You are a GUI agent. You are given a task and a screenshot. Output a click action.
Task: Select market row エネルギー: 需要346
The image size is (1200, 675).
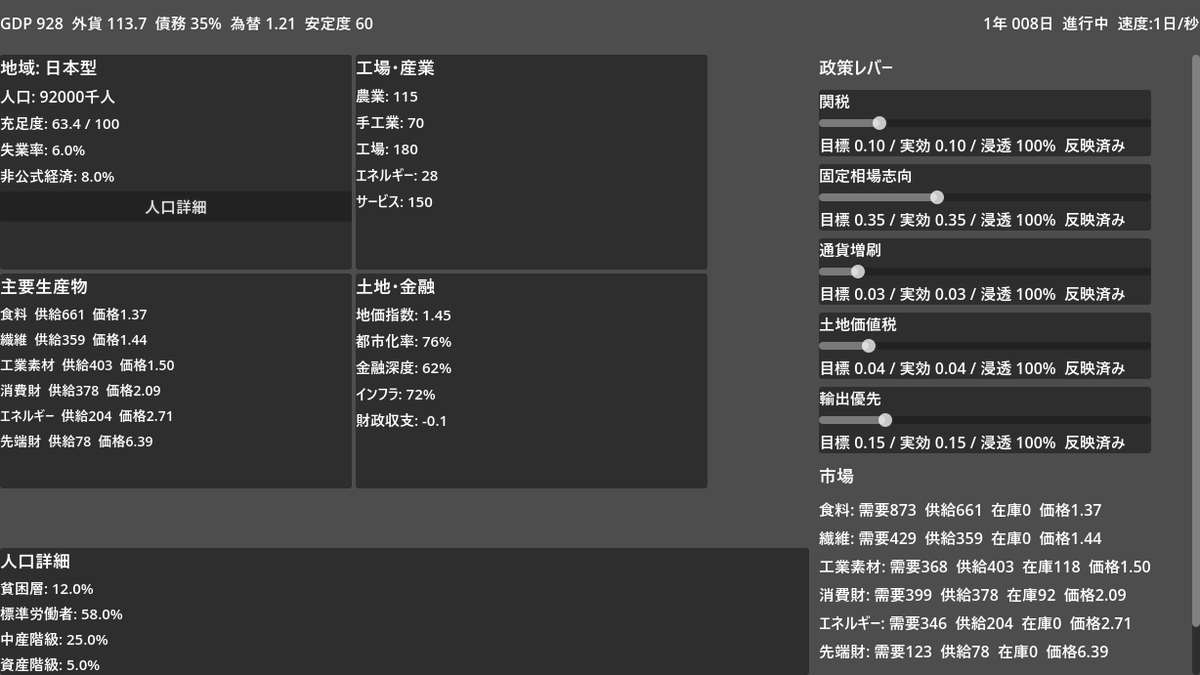pyautogui.click(x=975, y=623)
